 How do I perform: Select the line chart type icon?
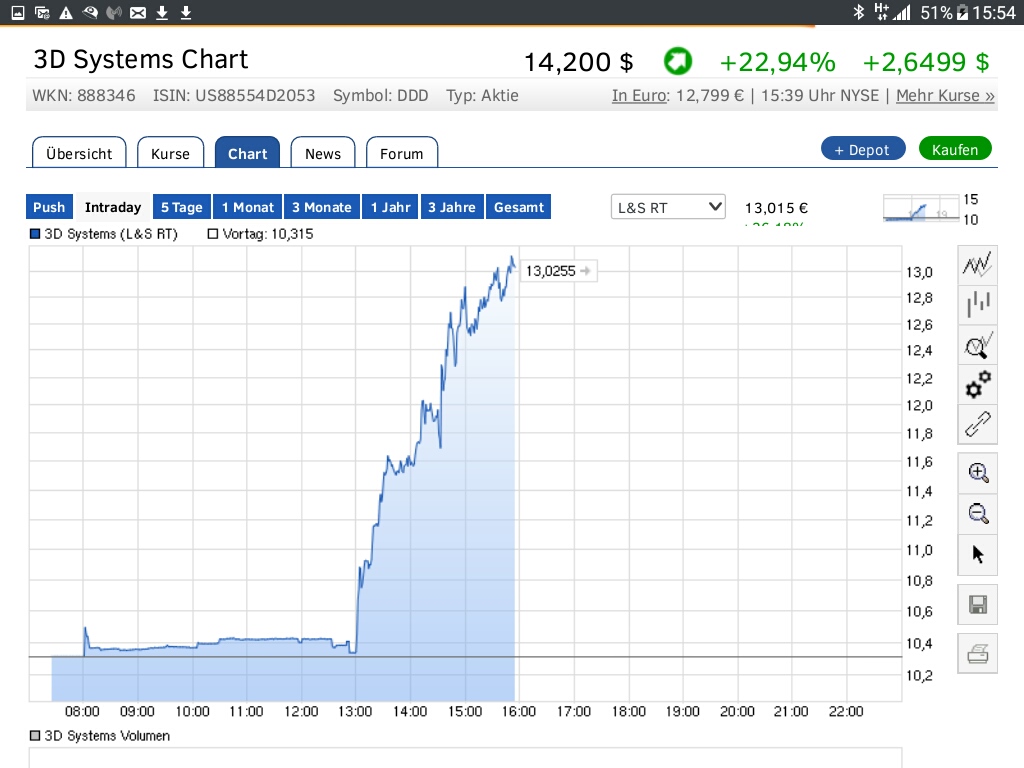[978, 265]
